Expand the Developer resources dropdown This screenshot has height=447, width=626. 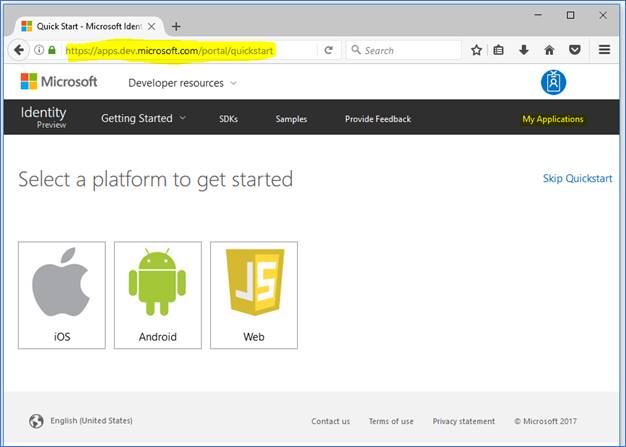[182, 83]
